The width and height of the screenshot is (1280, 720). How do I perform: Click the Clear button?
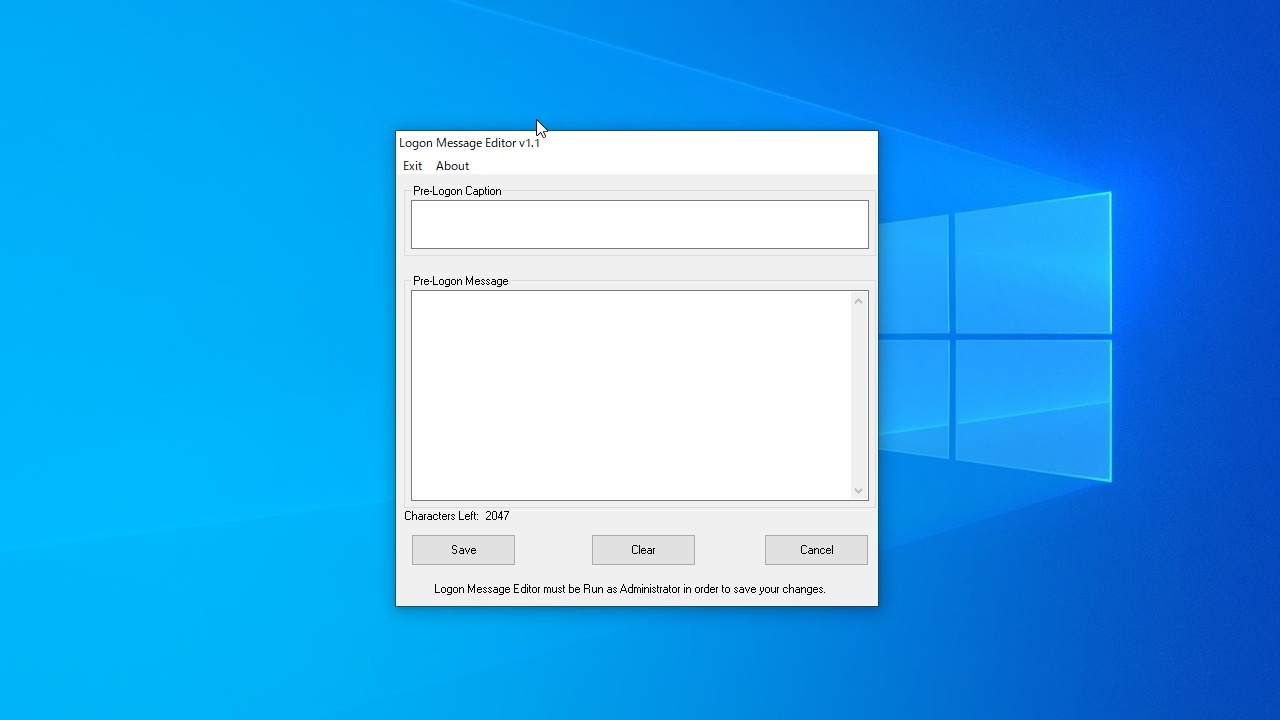[x=643, y=550]
